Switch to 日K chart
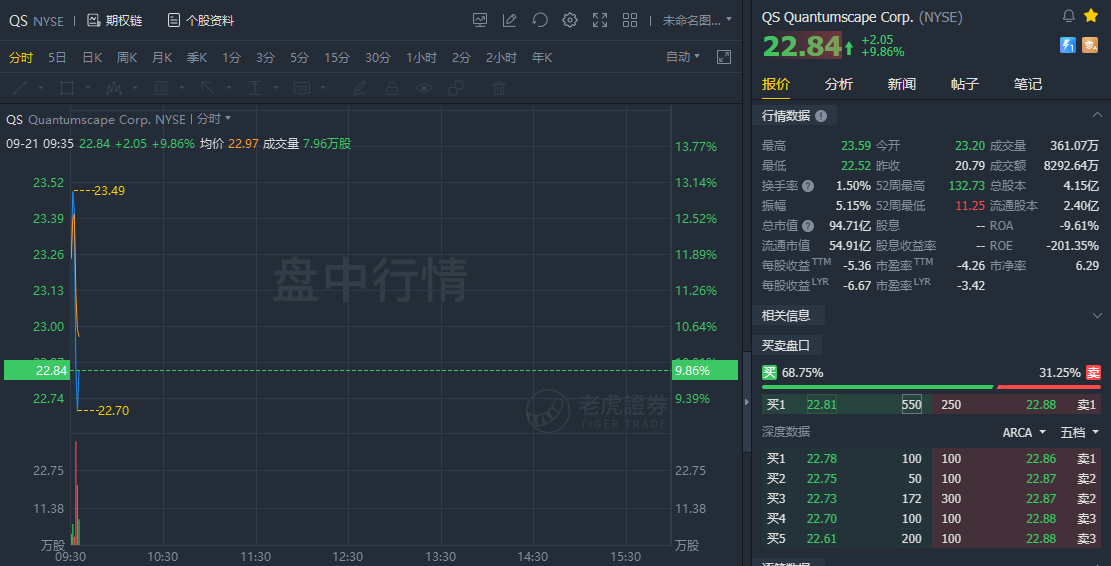Viewport: 1111px width, 566px height. [x=92, y=58]
